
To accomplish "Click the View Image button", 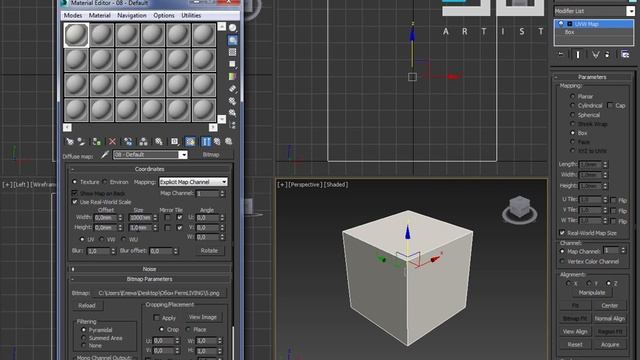I will tap(203, 317).
